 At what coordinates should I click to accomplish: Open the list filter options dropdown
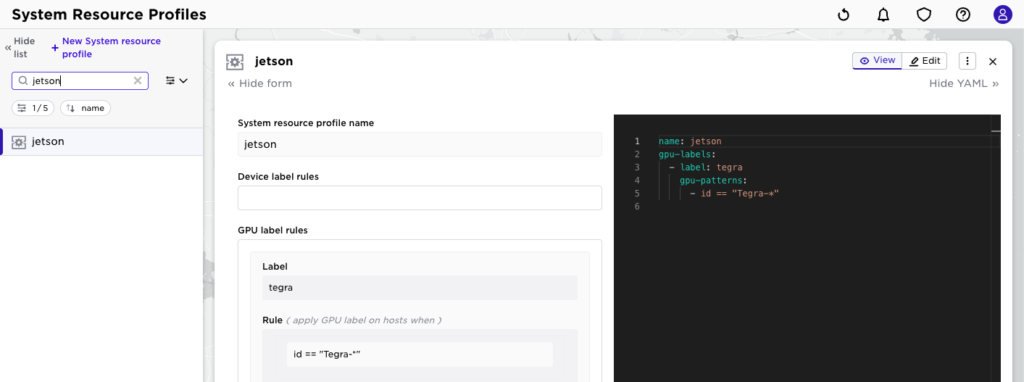[x=176, y=80]
